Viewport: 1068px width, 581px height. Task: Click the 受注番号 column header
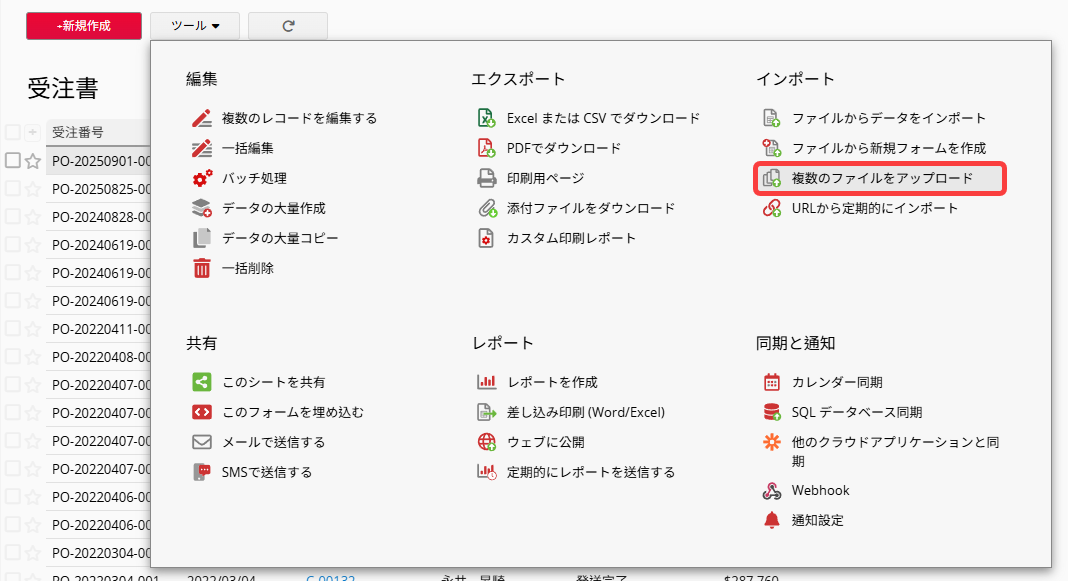(78, 132)
